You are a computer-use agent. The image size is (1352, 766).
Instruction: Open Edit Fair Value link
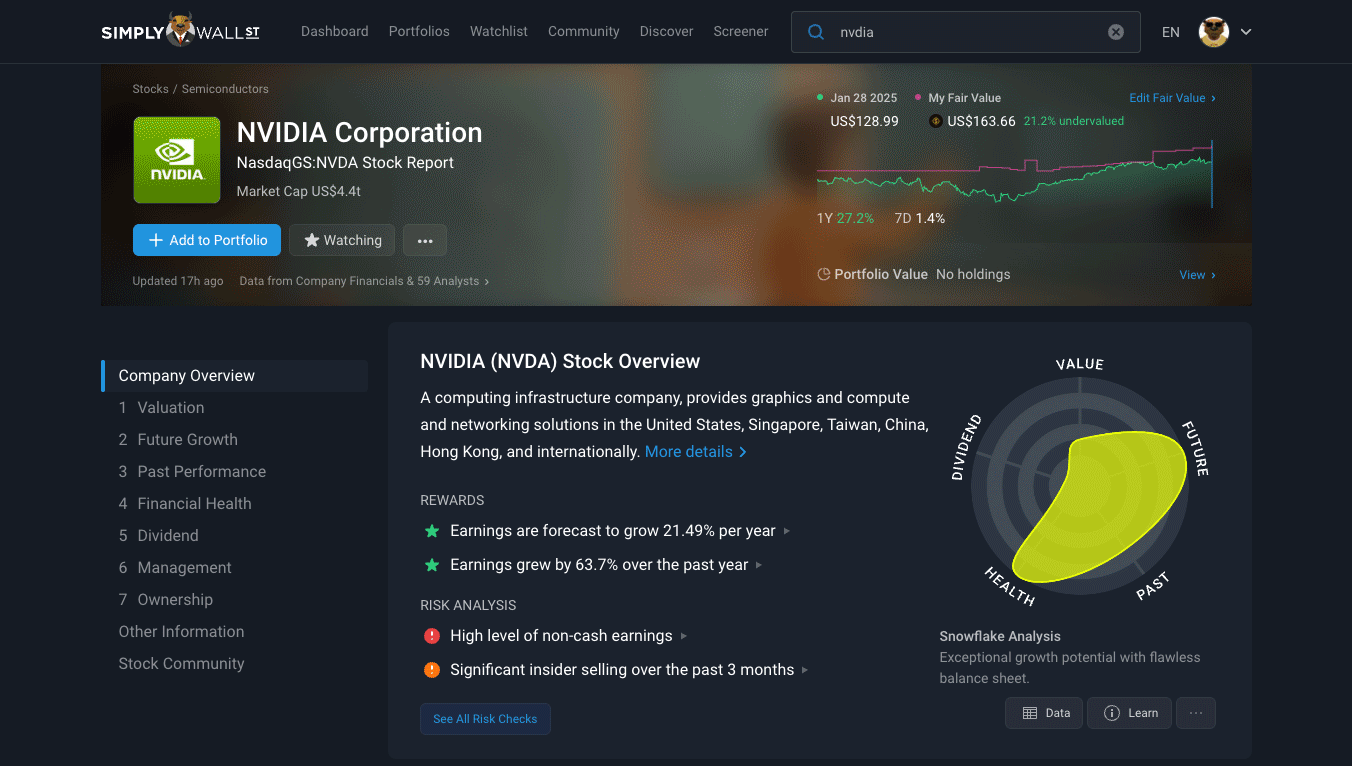point(1172,98)
